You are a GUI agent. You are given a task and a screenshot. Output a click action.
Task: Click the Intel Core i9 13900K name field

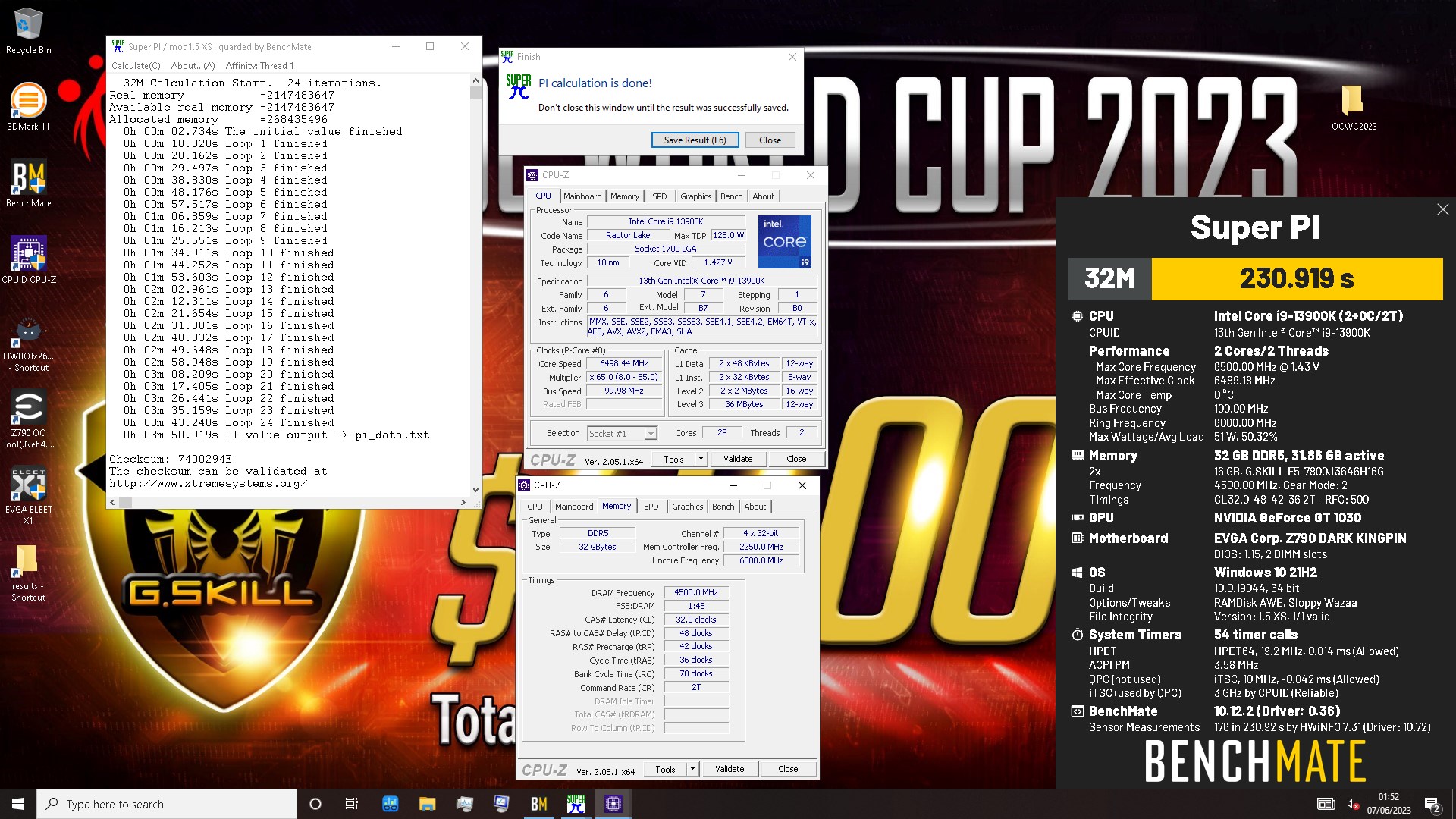(666, 222)
